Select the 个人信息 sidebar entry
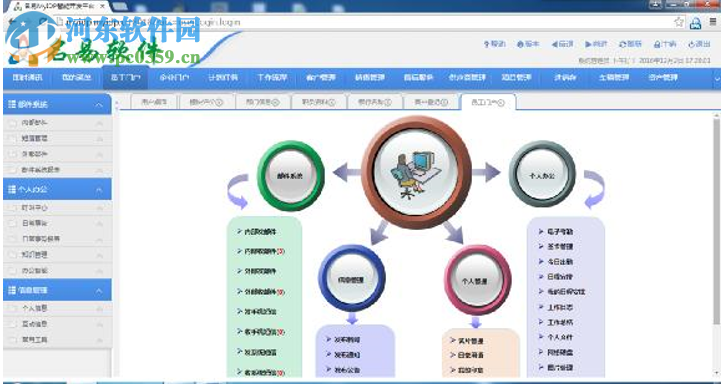This screenshot has width=726, height=384. 57,308
